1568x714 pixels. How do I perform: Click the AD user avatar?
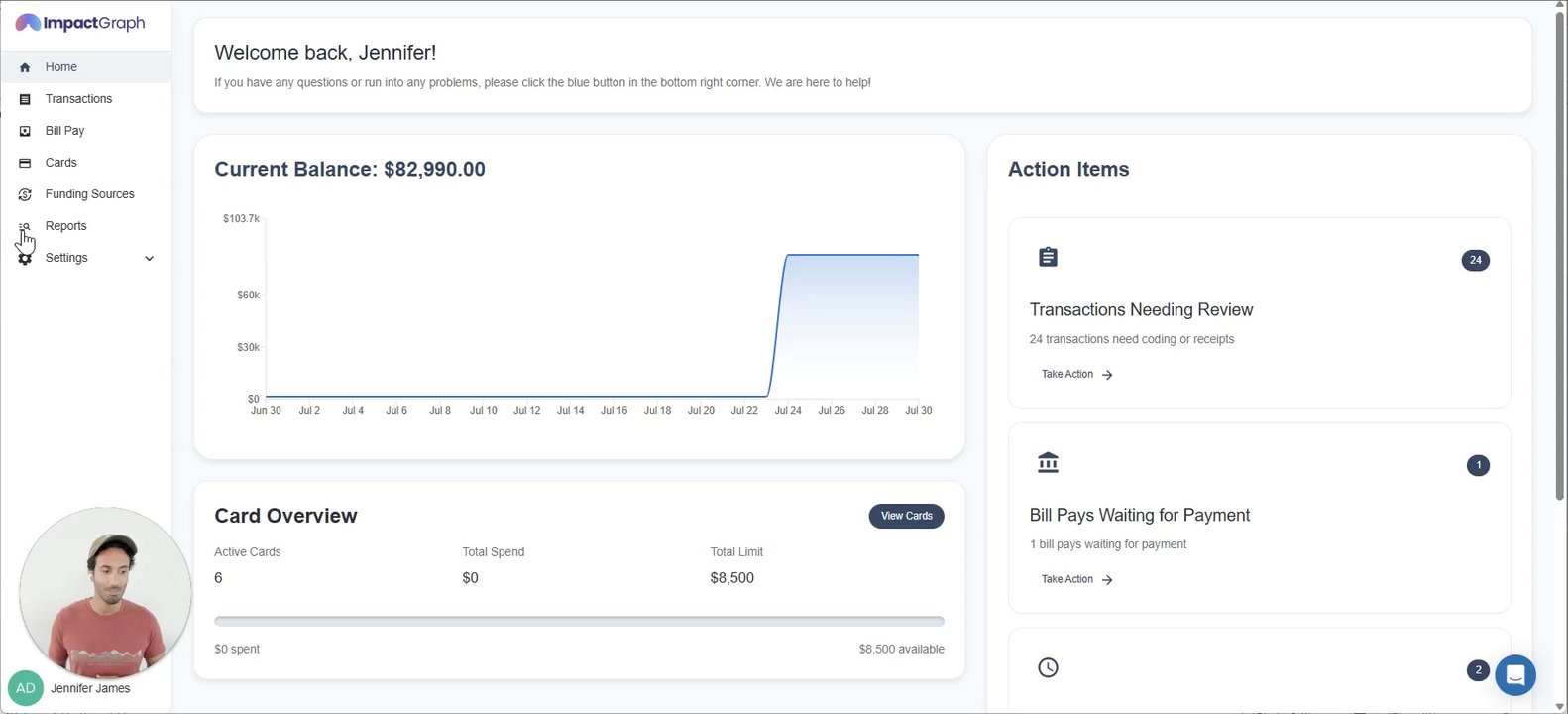pos(26,688)
